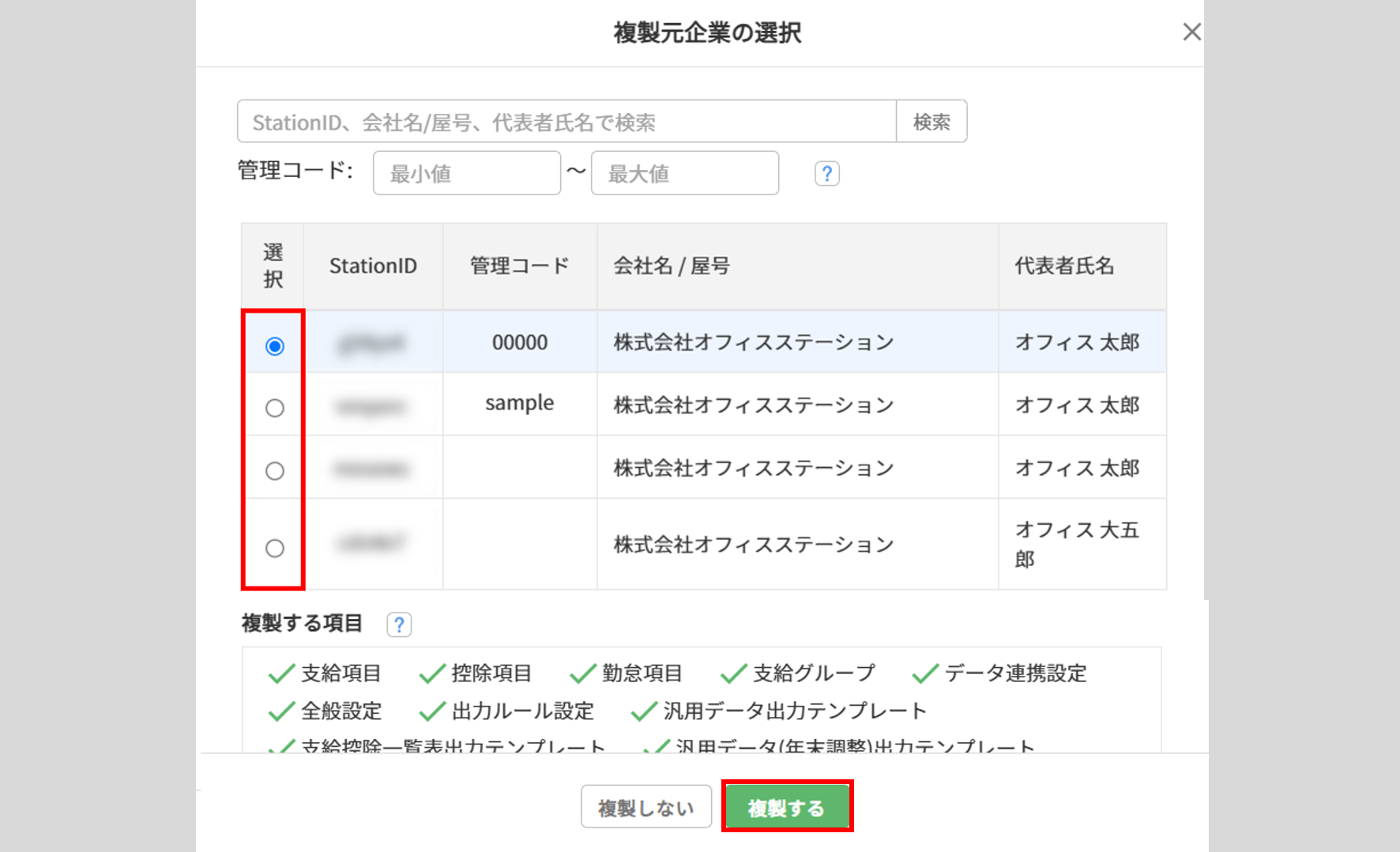The height and width of the screenshot is (852, 1400).
Task: Select radio button for 管理コード 00000 row
Action: coord(274,346)
